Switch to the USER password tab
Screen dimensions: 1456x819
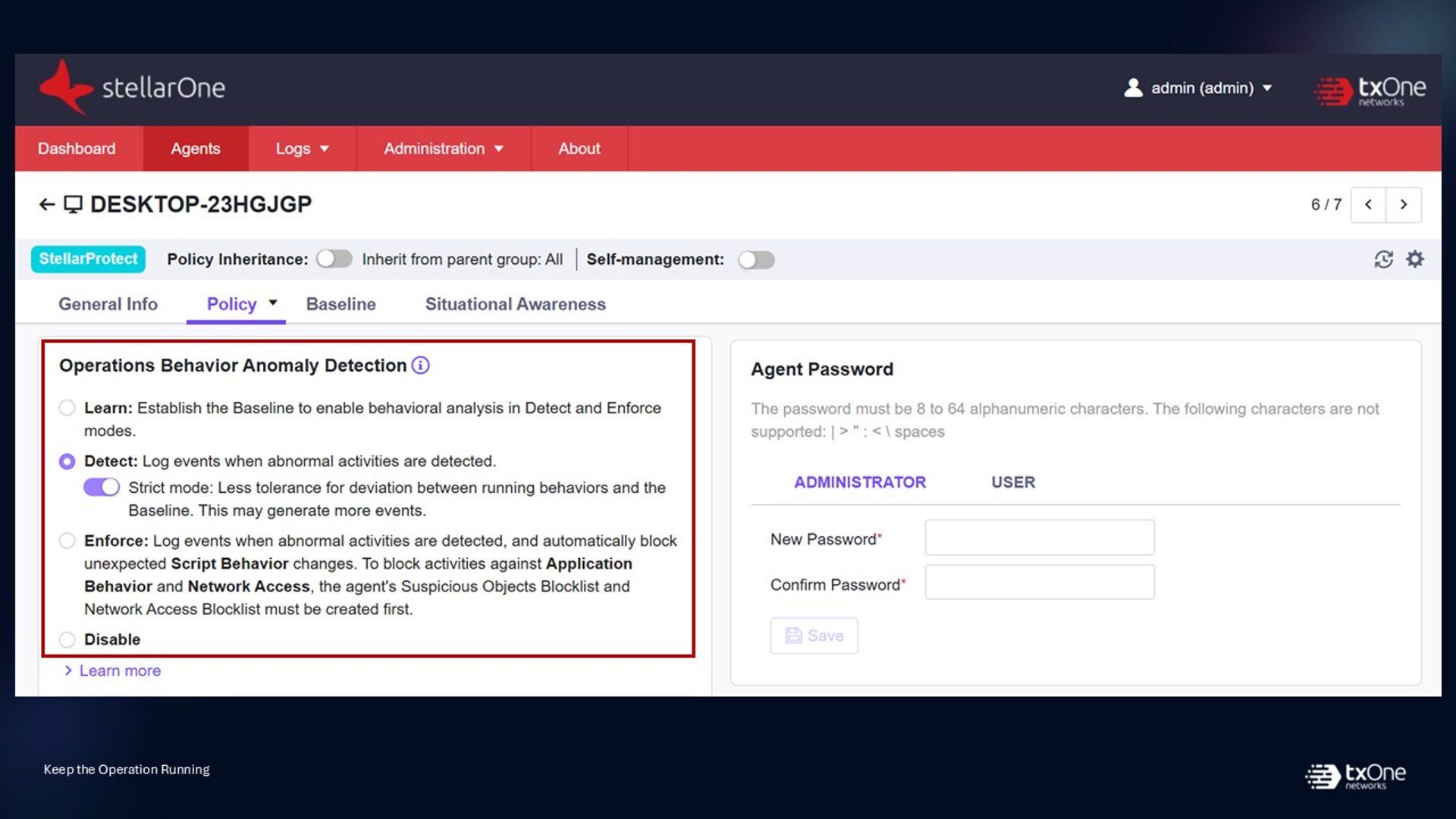1013,482
